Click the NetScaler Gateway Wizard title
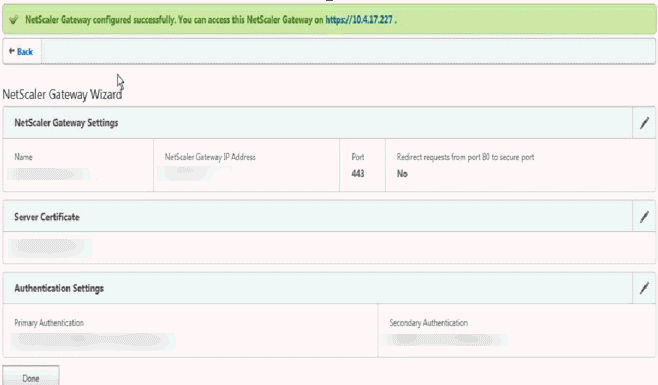 [62, 94]
